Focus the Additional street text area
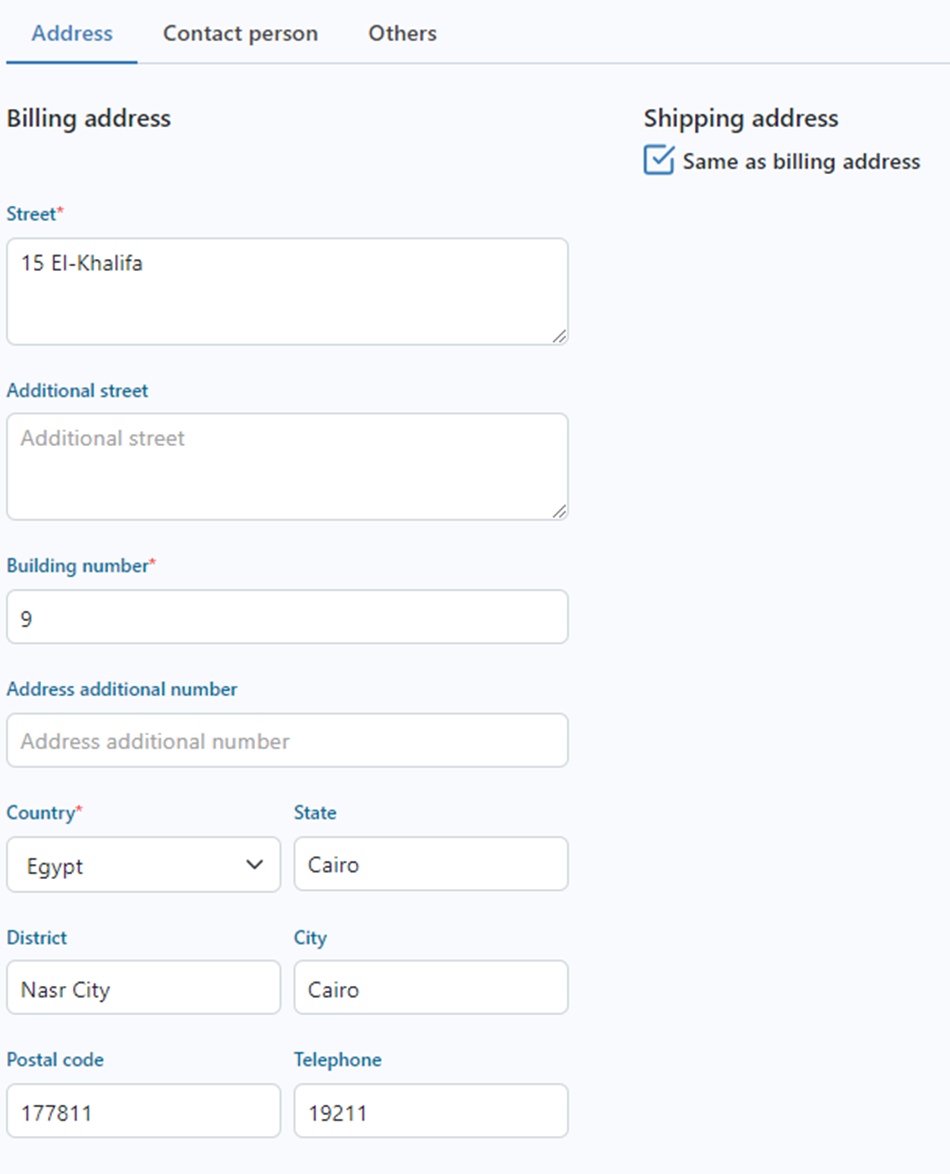 [287, 466]
